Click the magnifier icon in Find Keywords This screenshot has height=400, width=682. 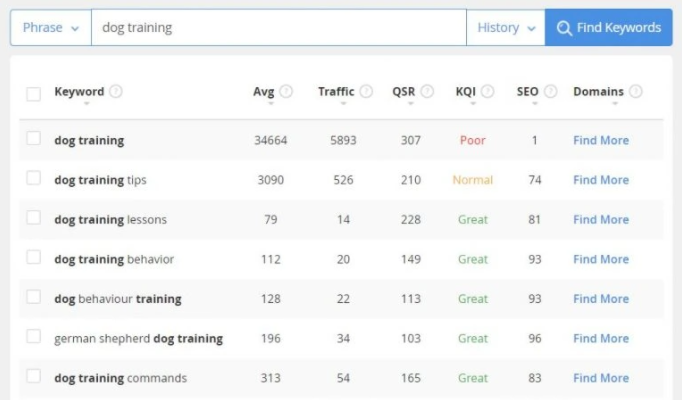point(564,28)
